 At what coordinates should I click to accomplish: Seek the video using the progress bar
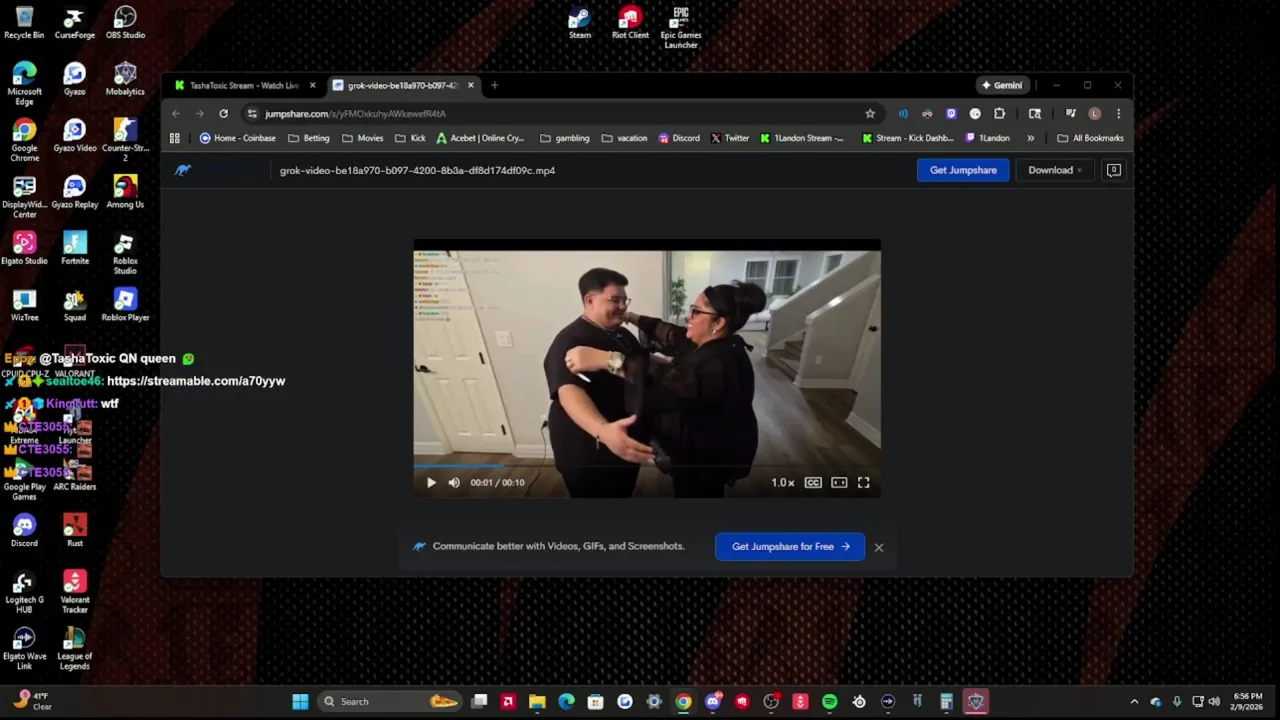pos(647,466)
